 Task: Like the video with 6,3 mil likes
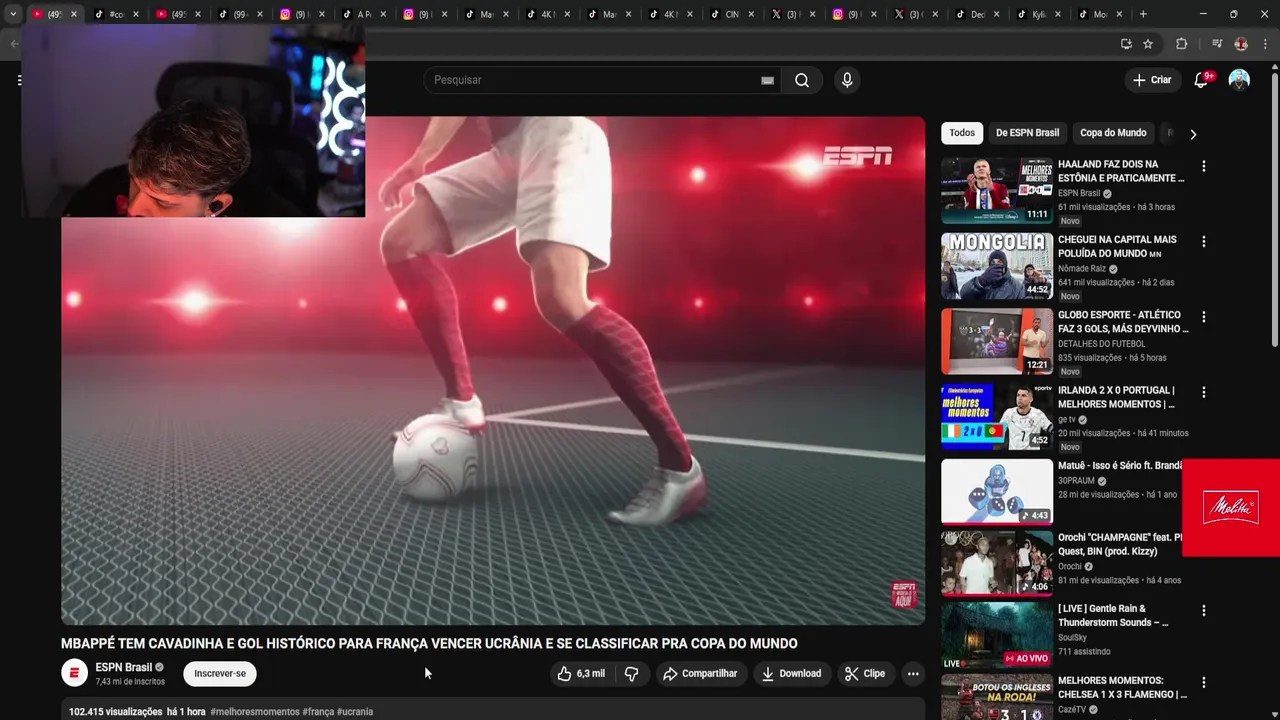coord(582,674)
